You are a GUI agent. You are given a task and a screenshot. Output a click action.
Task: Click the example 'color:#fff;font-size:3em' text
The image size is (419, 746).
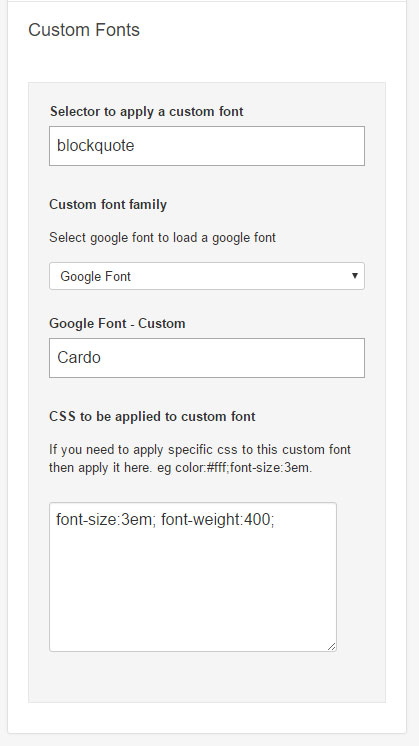(x=243, y=468)
